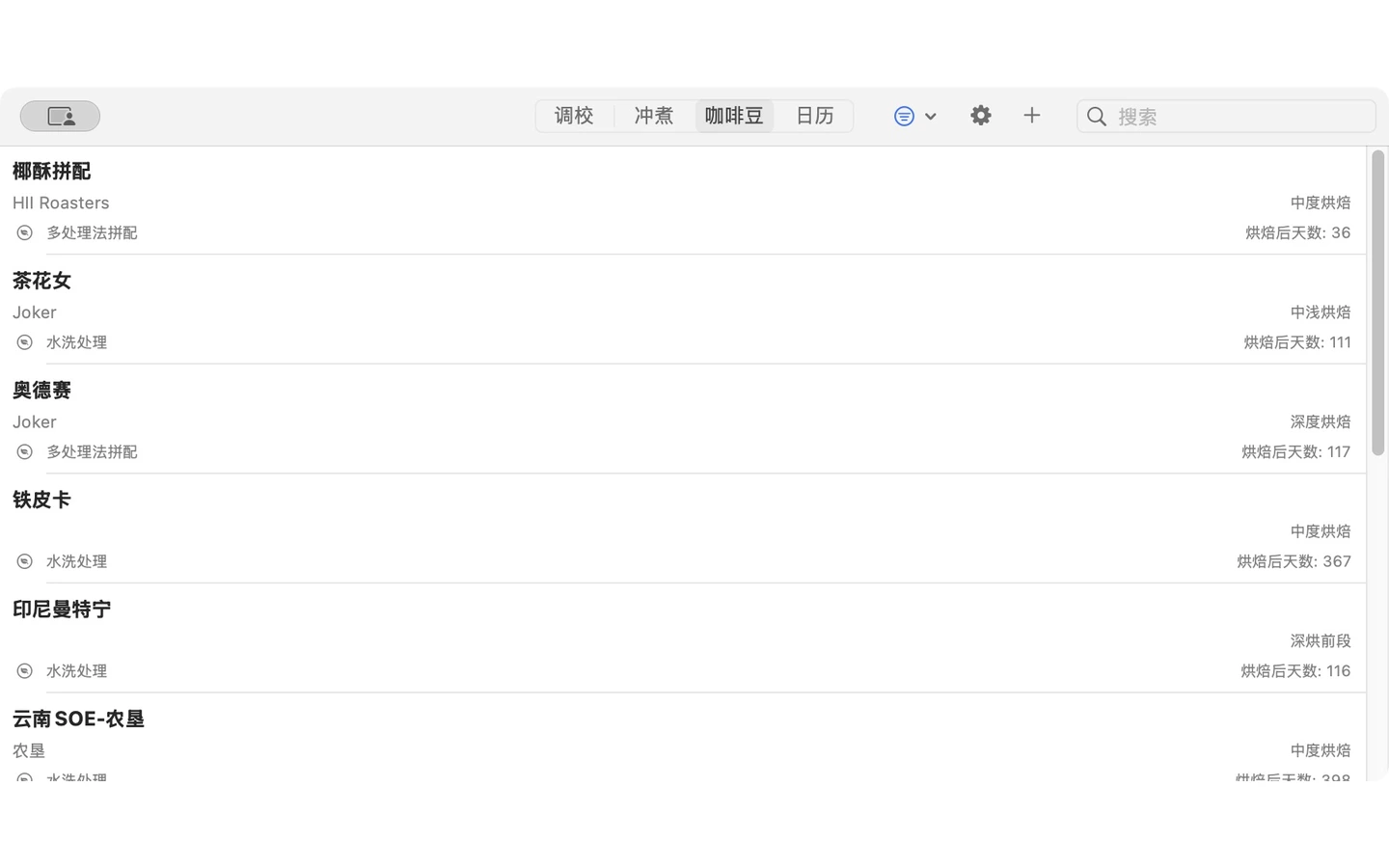Click bean icon in 印尼曼特宁 row
Screen dimensions: 1389x868
pyautogui.click(x=25, y=671)
